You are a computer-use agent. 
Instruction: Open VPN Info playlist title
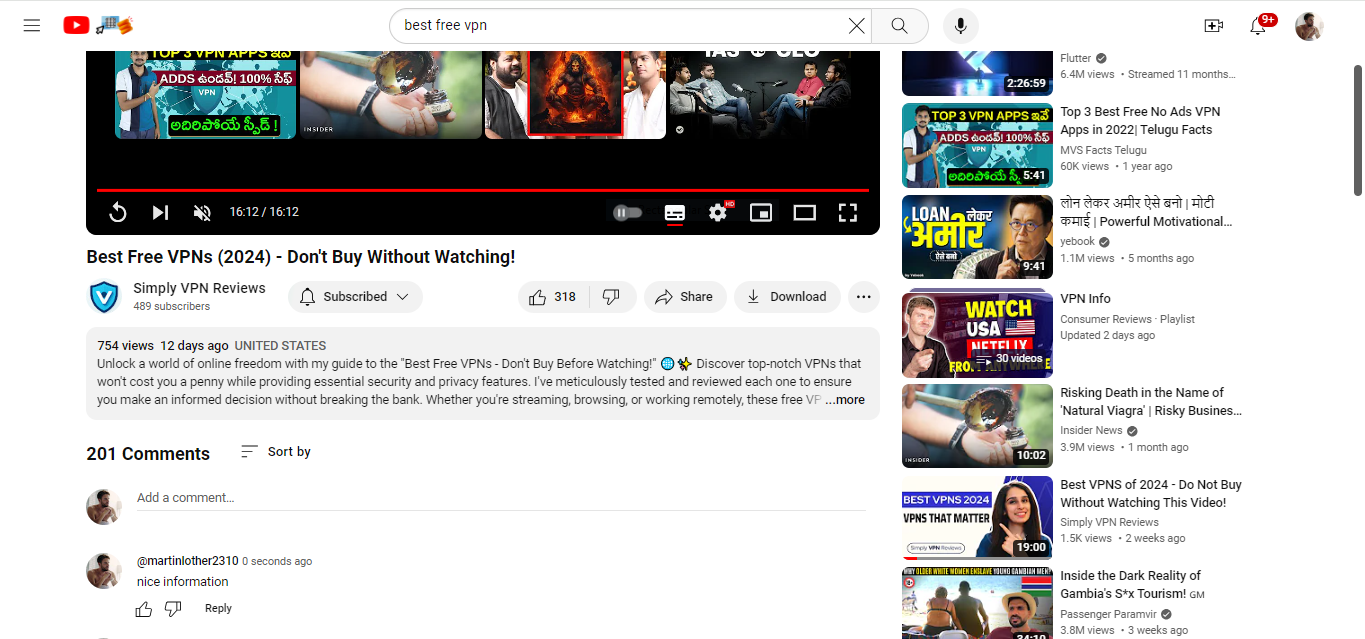pyautogui.click(x=1085, y=299)
